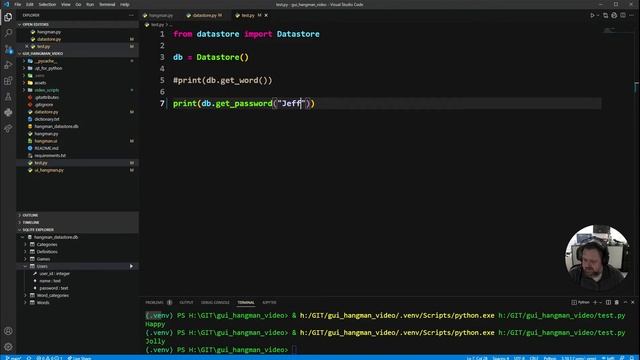640x360 pixels.
Task: Open the run button dropdown arrow
Action: 598,16
